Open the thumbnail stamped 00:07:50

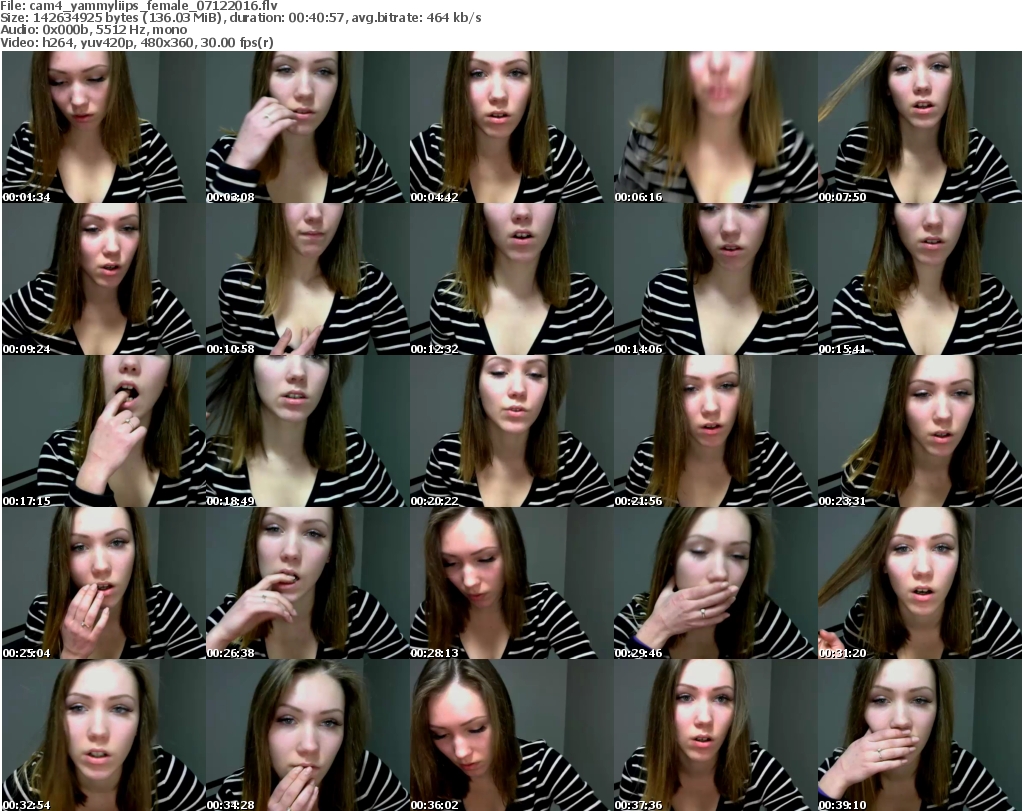920,127
